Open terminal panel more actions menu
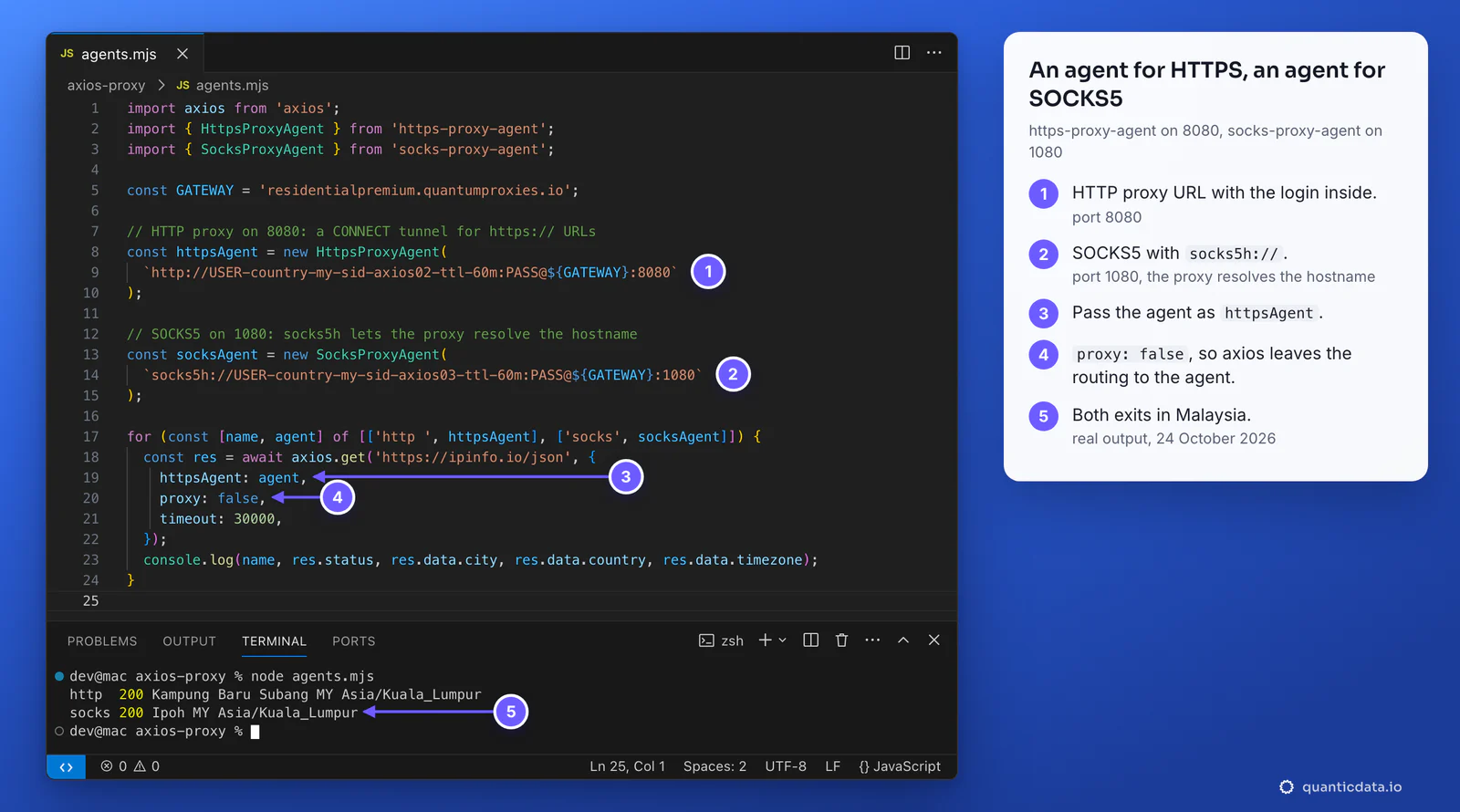Viewport: 1460px width, 812px height. tap(872, 640)
